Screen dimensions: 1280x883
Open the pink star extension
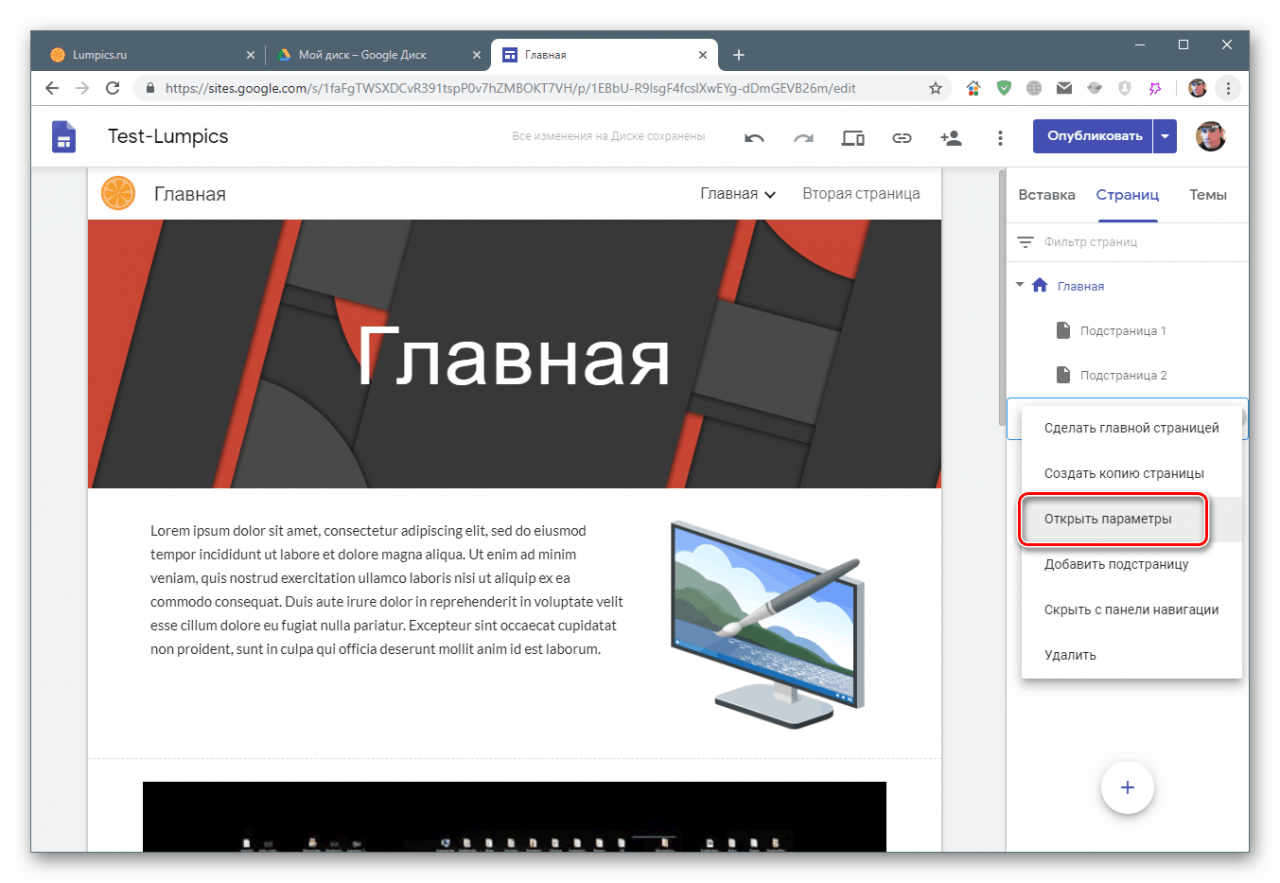(x=1155, y=88)
